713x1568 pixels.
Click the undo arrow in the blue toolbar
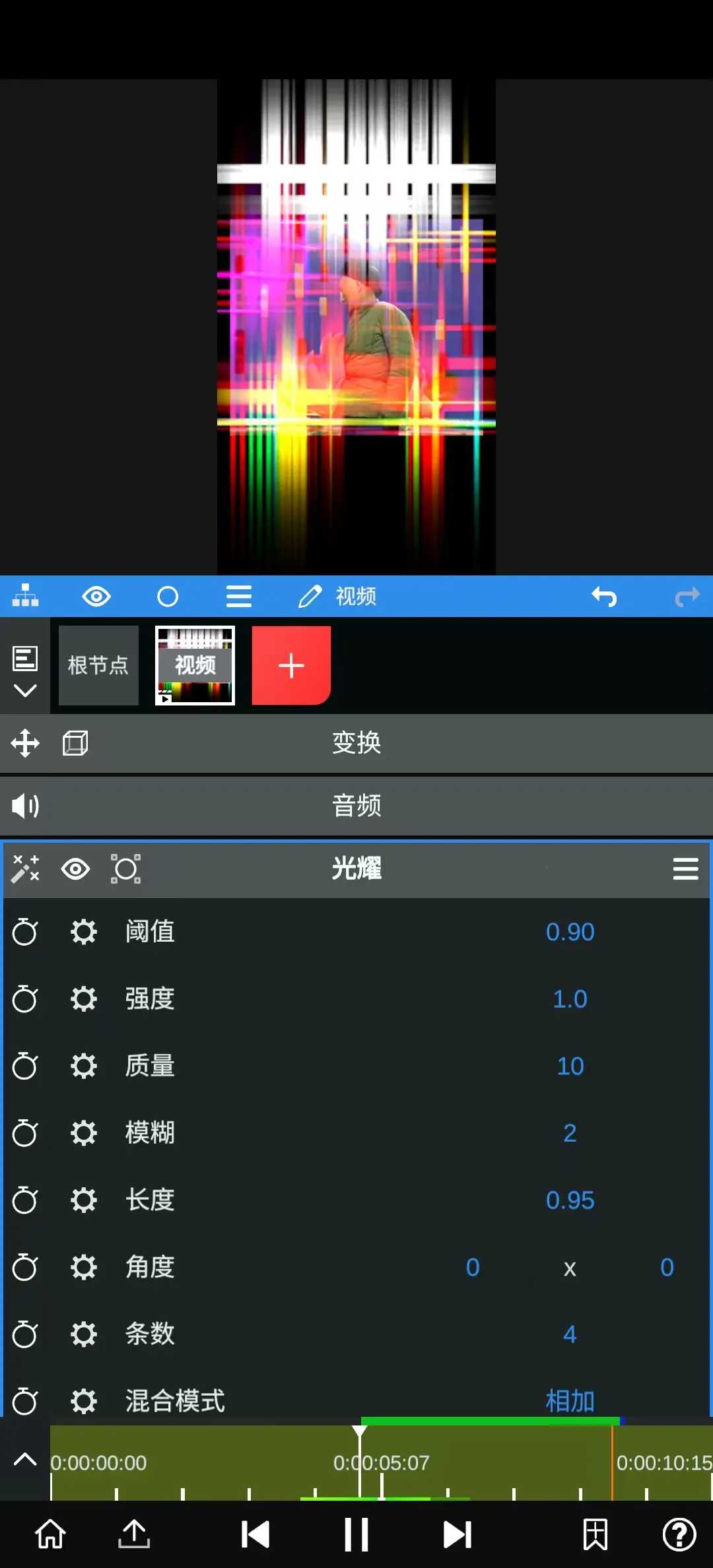pyautogui.click(x=603, y=597)
